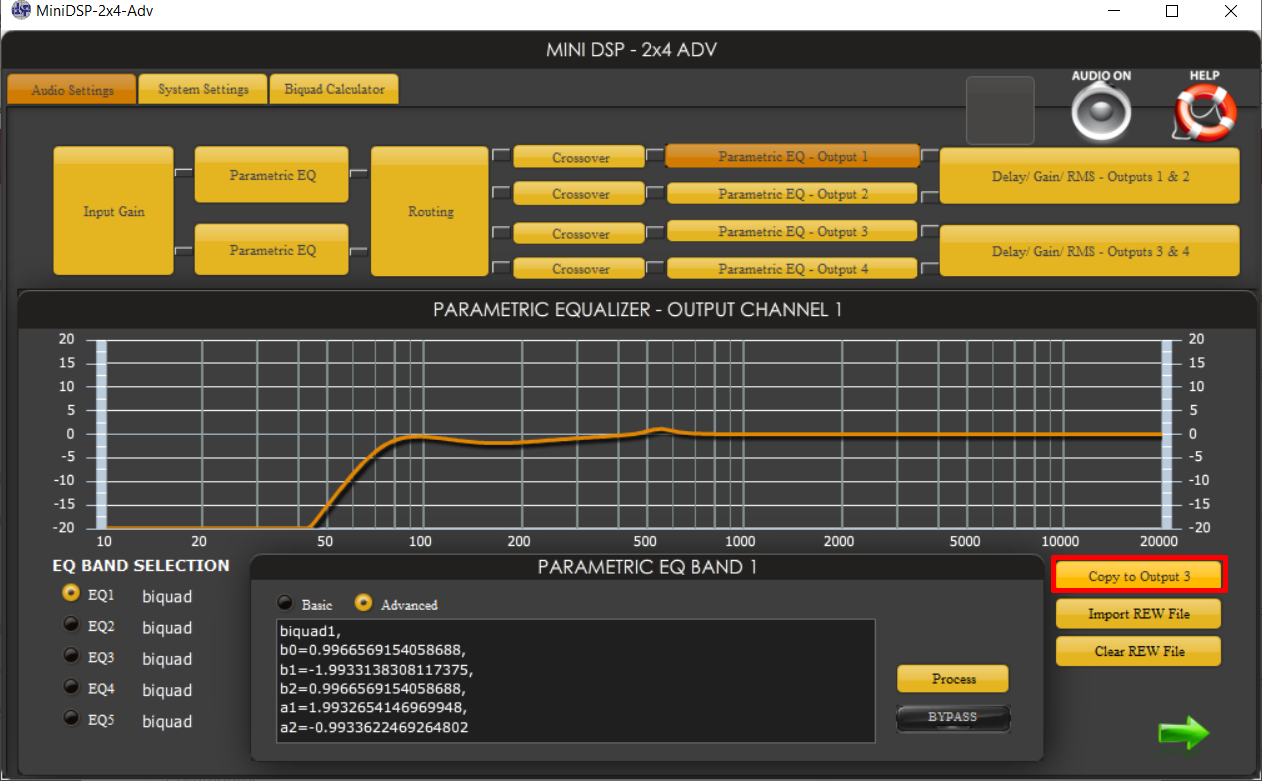Click the biquad label next to EQ5
The width and height of the screenshot is (1262, 781).
pos(167,721)
